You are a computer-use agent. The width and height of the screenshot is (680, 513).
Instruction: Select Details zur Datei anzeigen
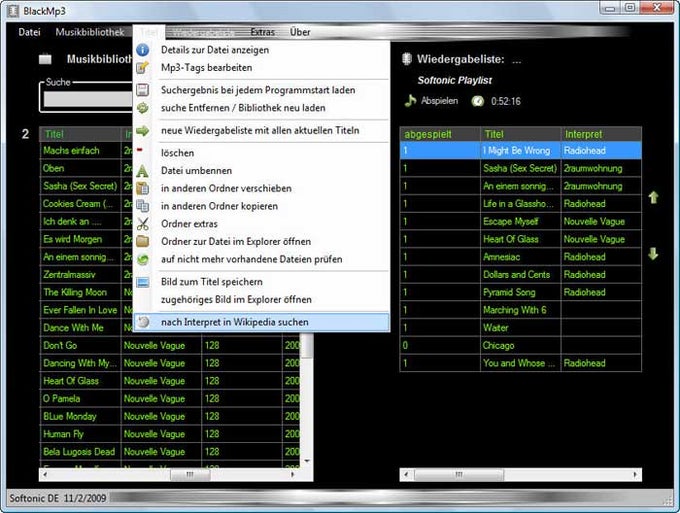pyautogui.click(x=262, y=50)
